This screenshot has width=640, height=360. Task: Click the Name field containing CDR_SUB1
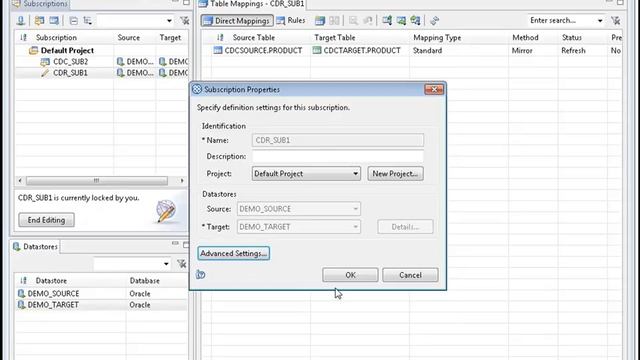click(338, 140)
